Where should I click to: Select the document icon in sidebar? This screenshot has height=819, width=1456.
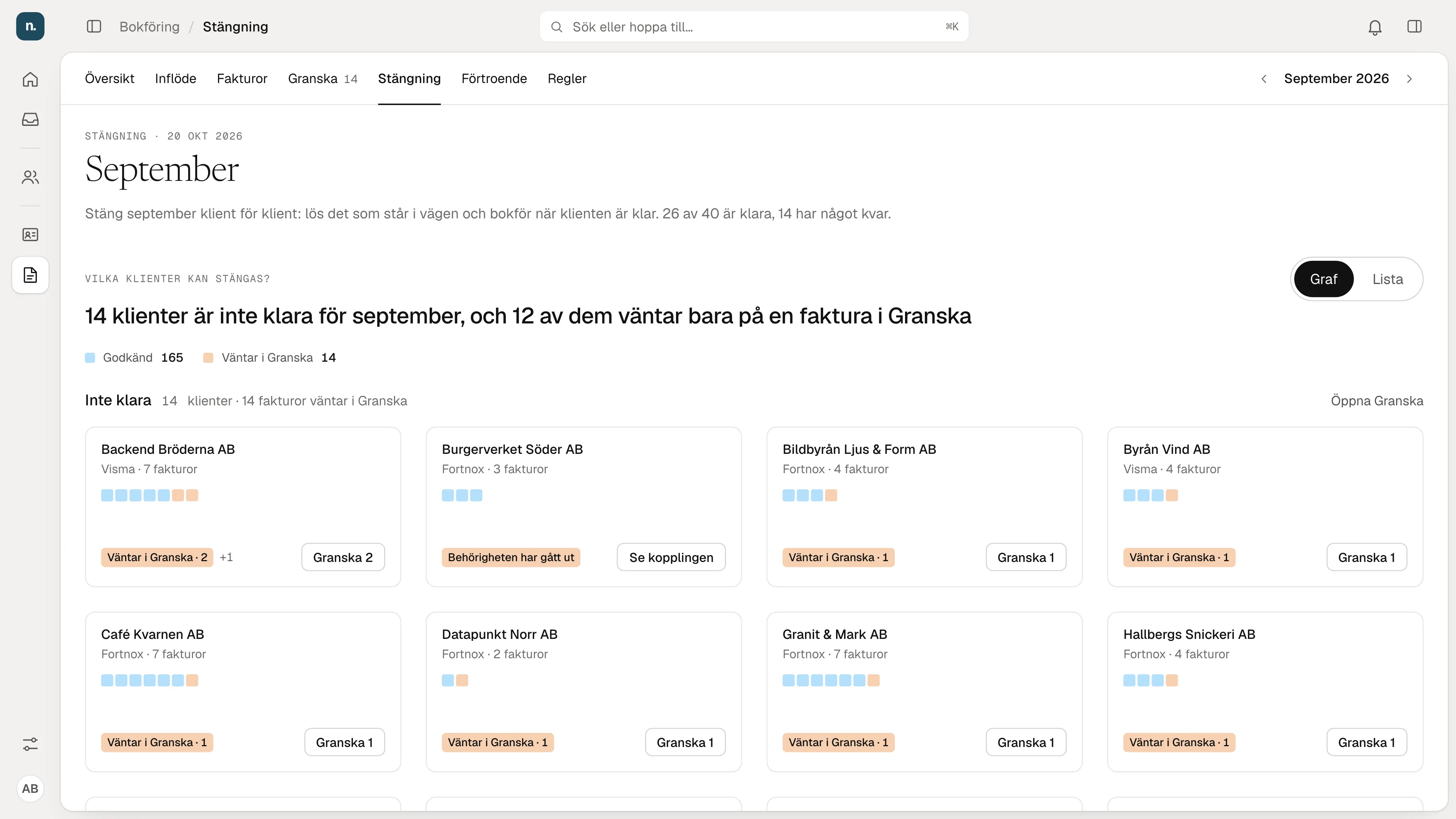pyautogui.click(x=30, y=275)
